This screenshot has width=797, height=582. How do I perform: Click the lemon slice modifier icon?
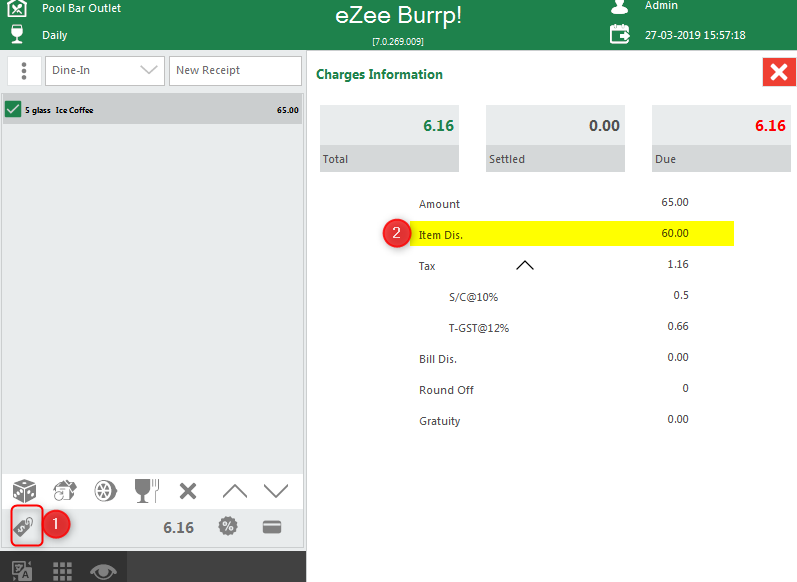[x=106, y=491]
